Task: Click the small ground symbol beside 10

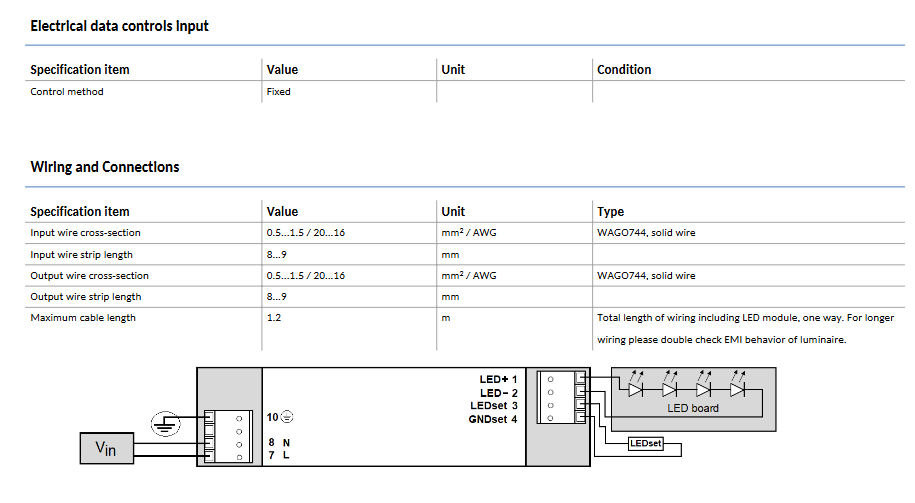Action: [x=287, y=417]
